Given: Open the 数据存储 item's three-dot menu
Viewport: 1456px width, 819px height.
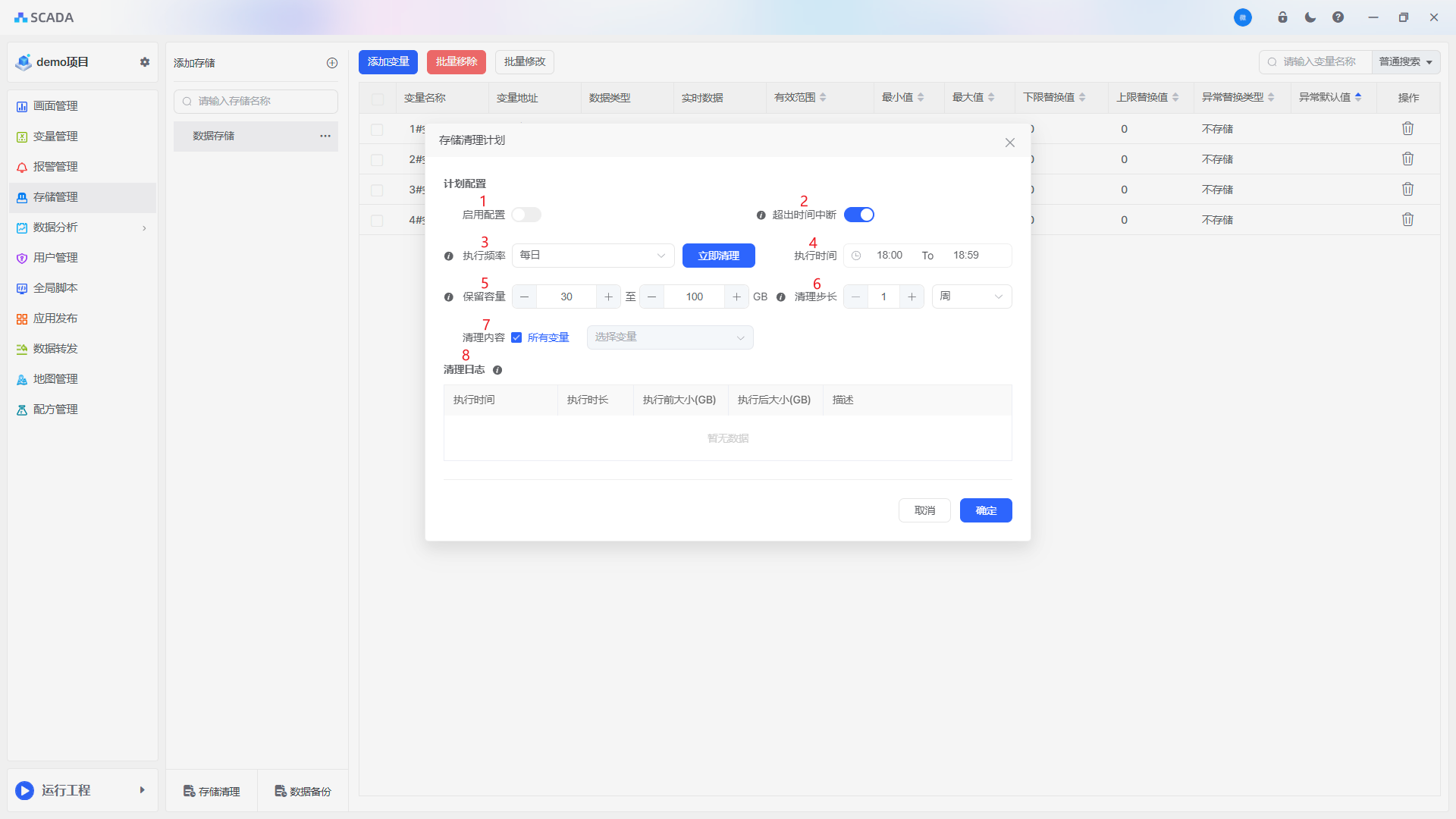Looking at the screenshot, I should tap(325, 136).
